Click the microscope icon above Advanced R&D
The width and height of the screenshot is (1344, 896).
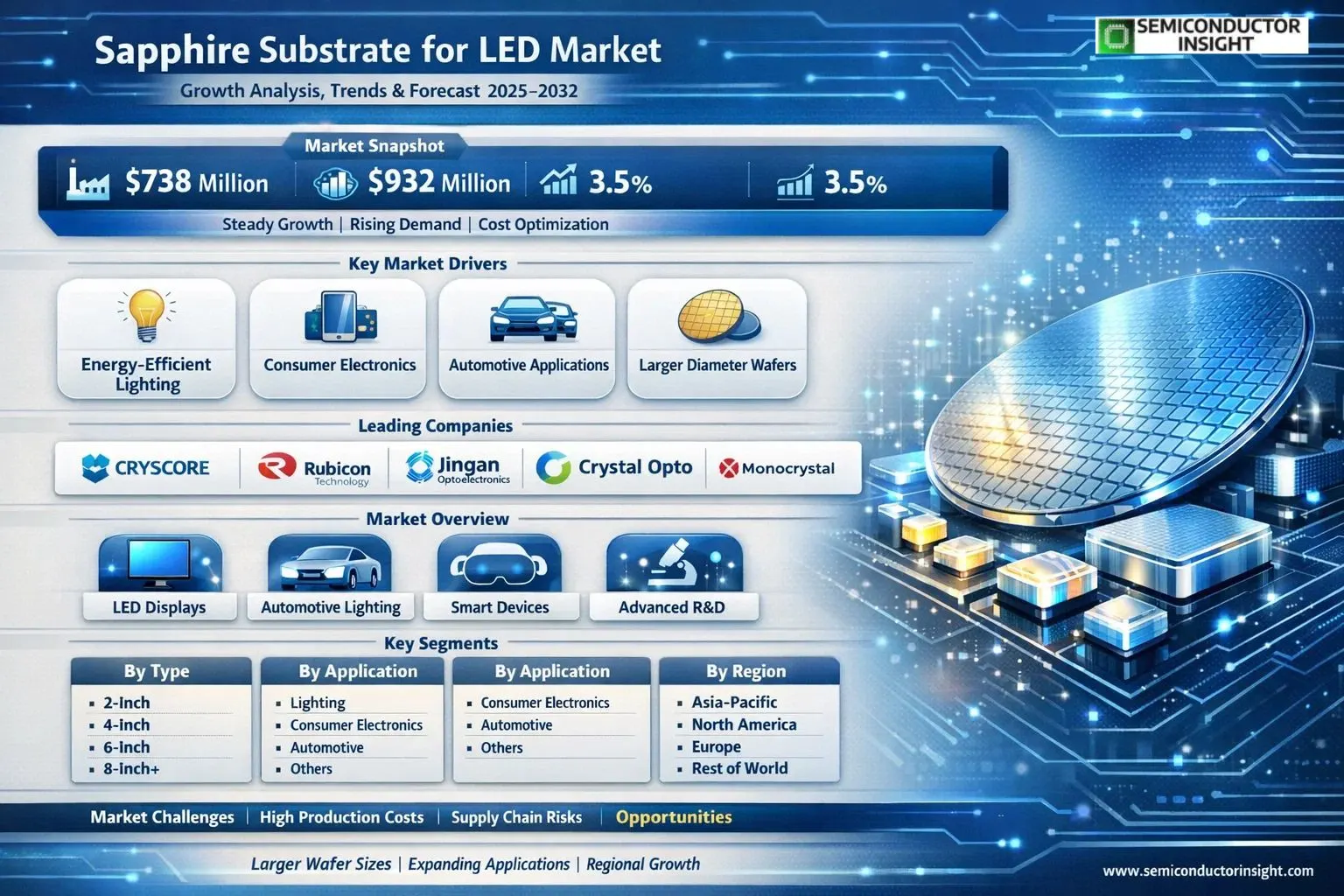[674, 563]
